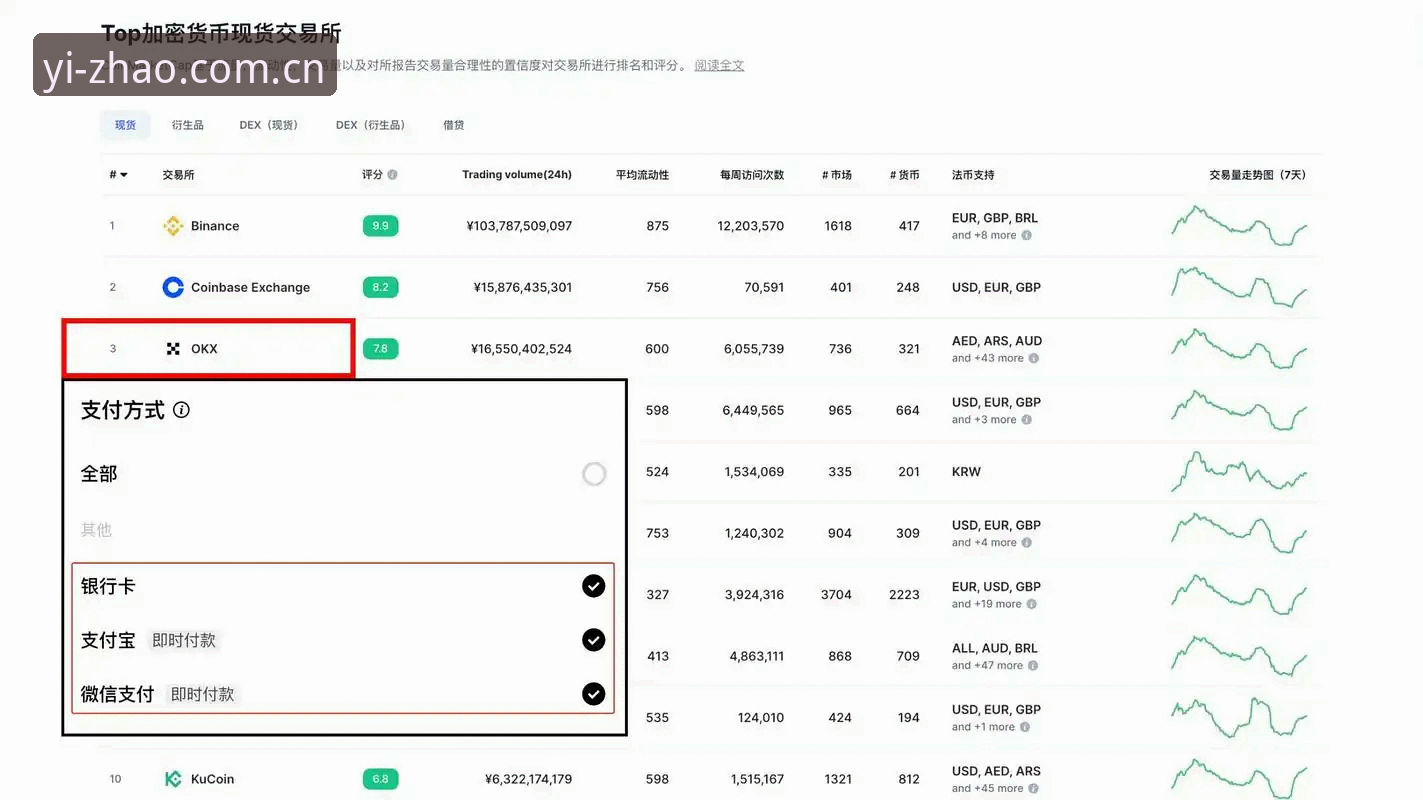Open Coinbase Exchange 7-day volume trend chart

pyautogui.click(x=1239, y=287)
